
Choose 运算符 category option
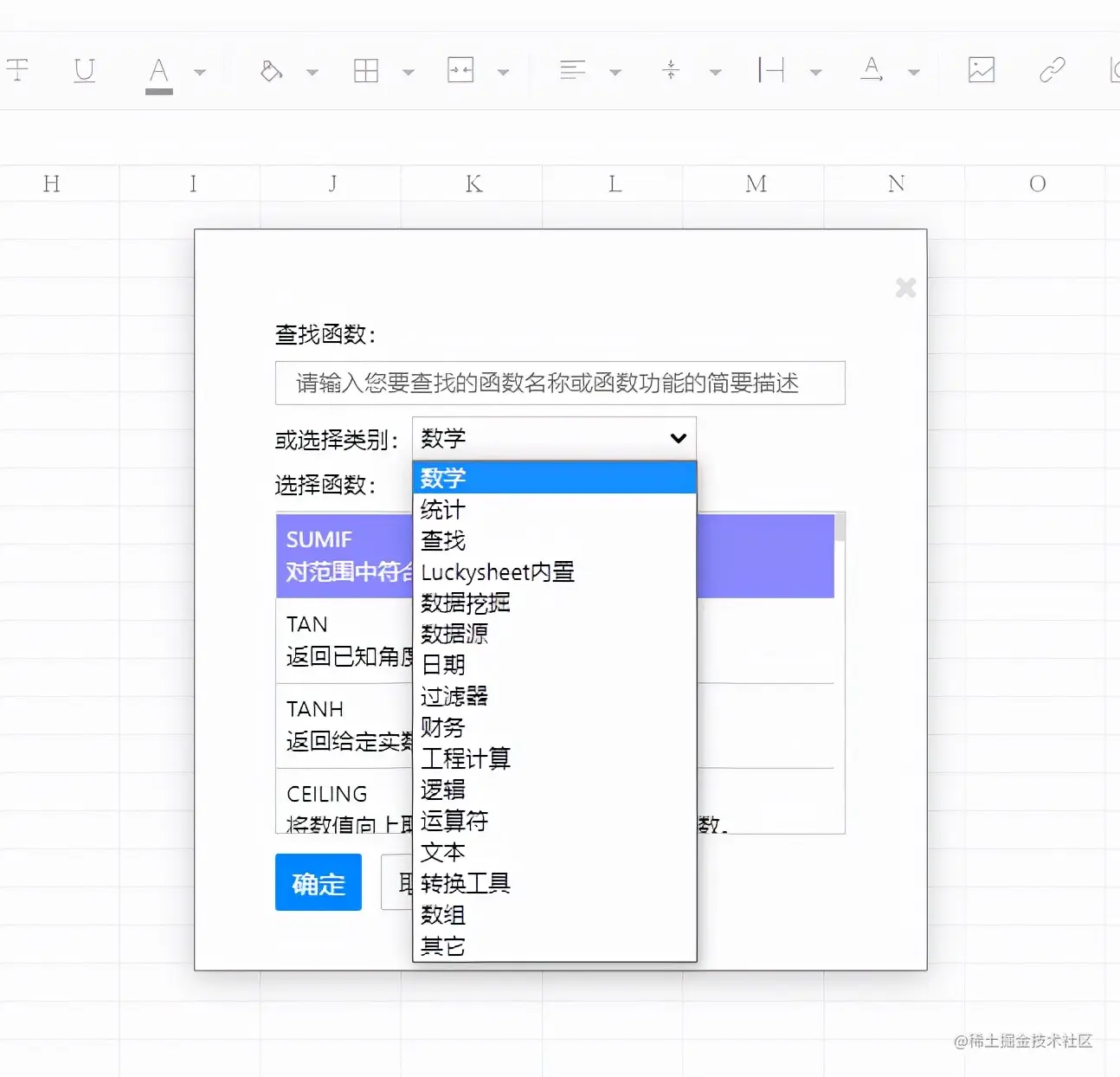coord(555,821)
